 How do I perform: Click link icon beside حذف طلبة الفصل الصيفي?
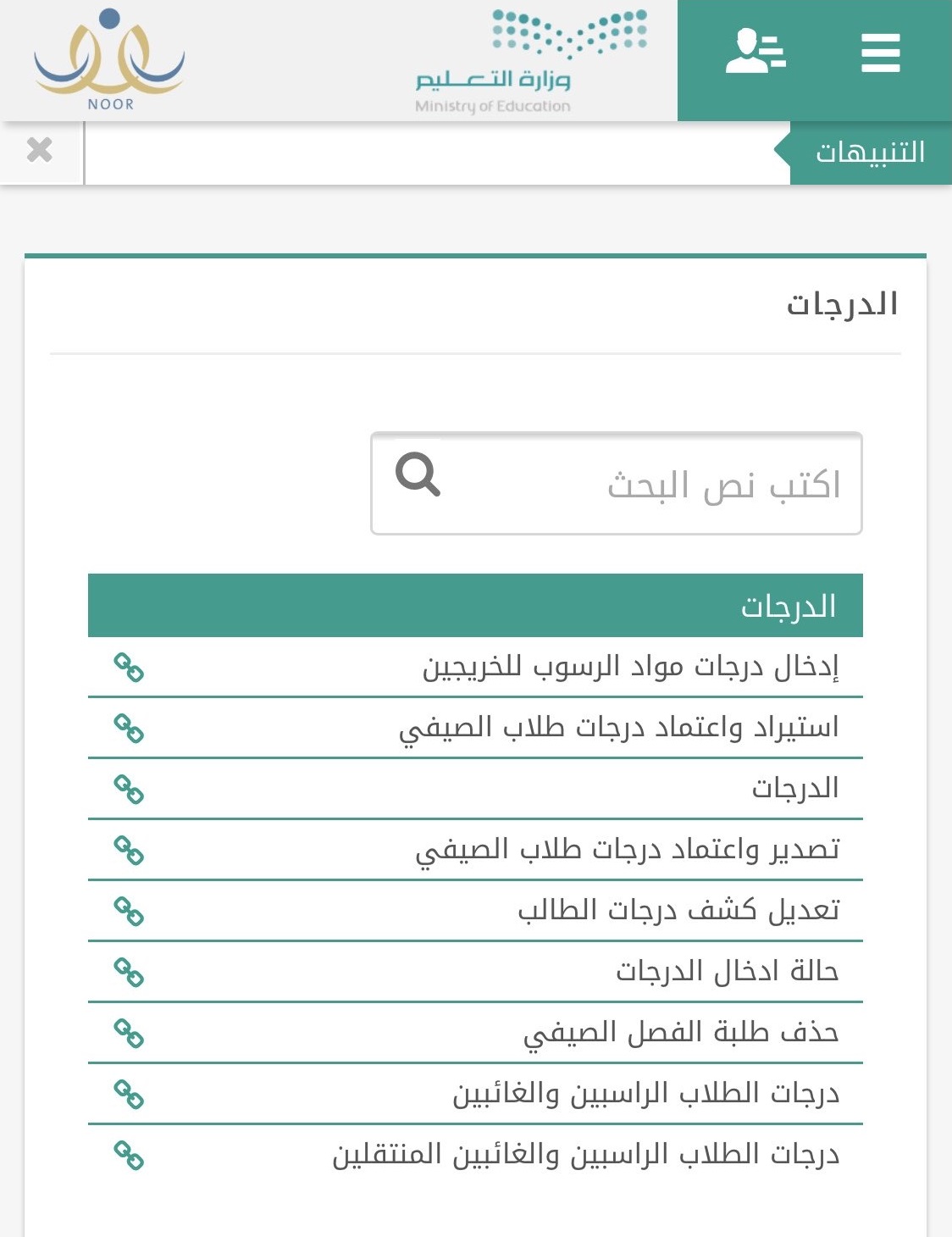point(129,1034)
